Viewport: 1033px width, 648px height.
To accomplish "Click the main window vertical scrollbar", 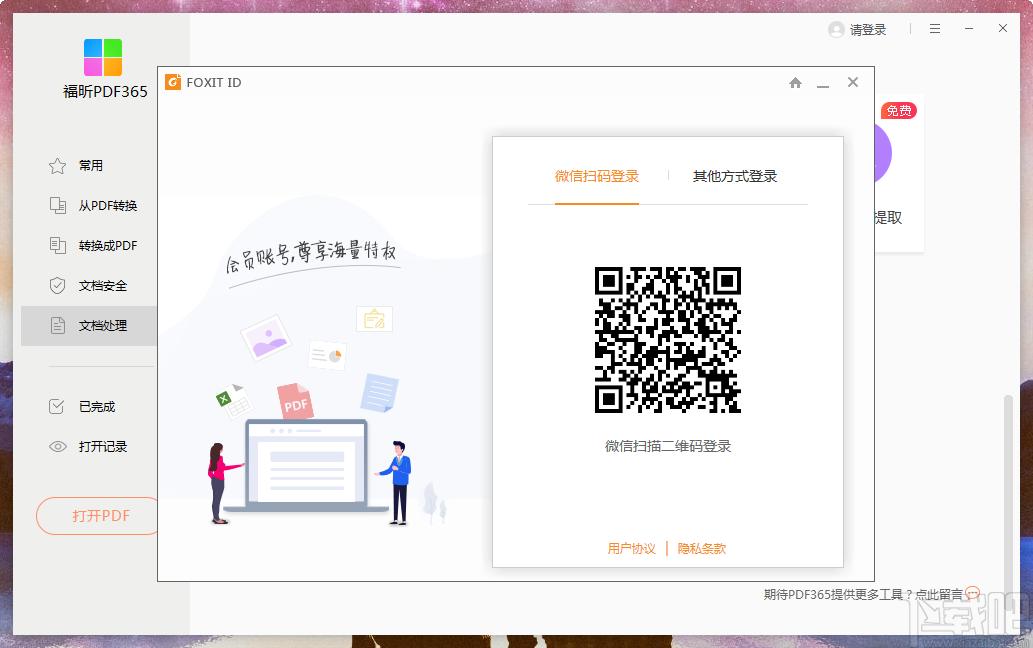I will 1007,494.
